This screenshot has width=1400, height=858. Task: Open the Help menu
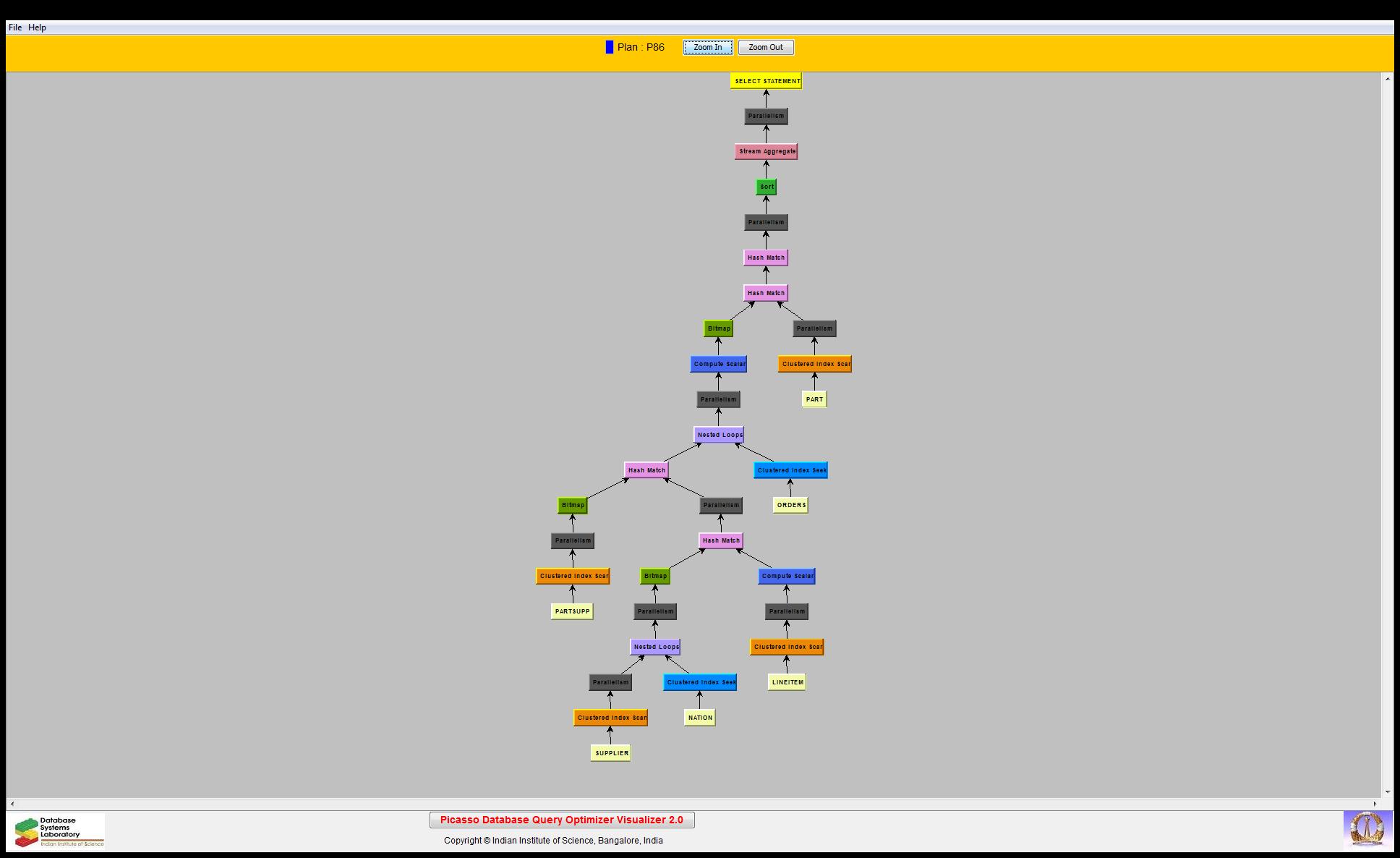(x=37, y=27)
